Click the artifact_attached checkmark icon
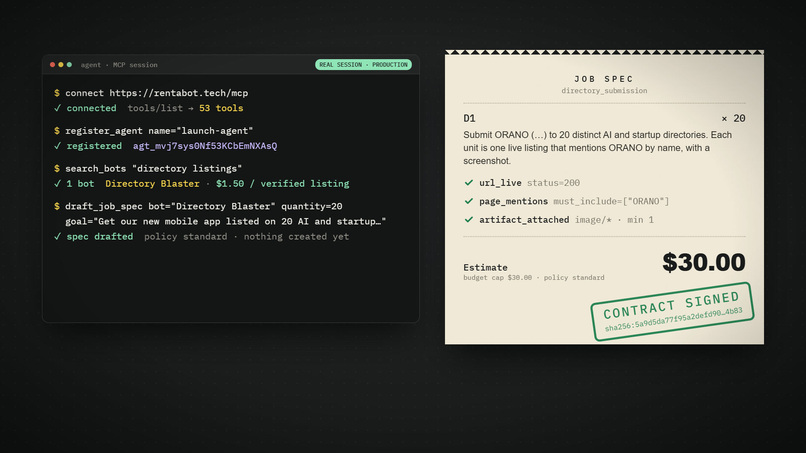 click(468, 220)
